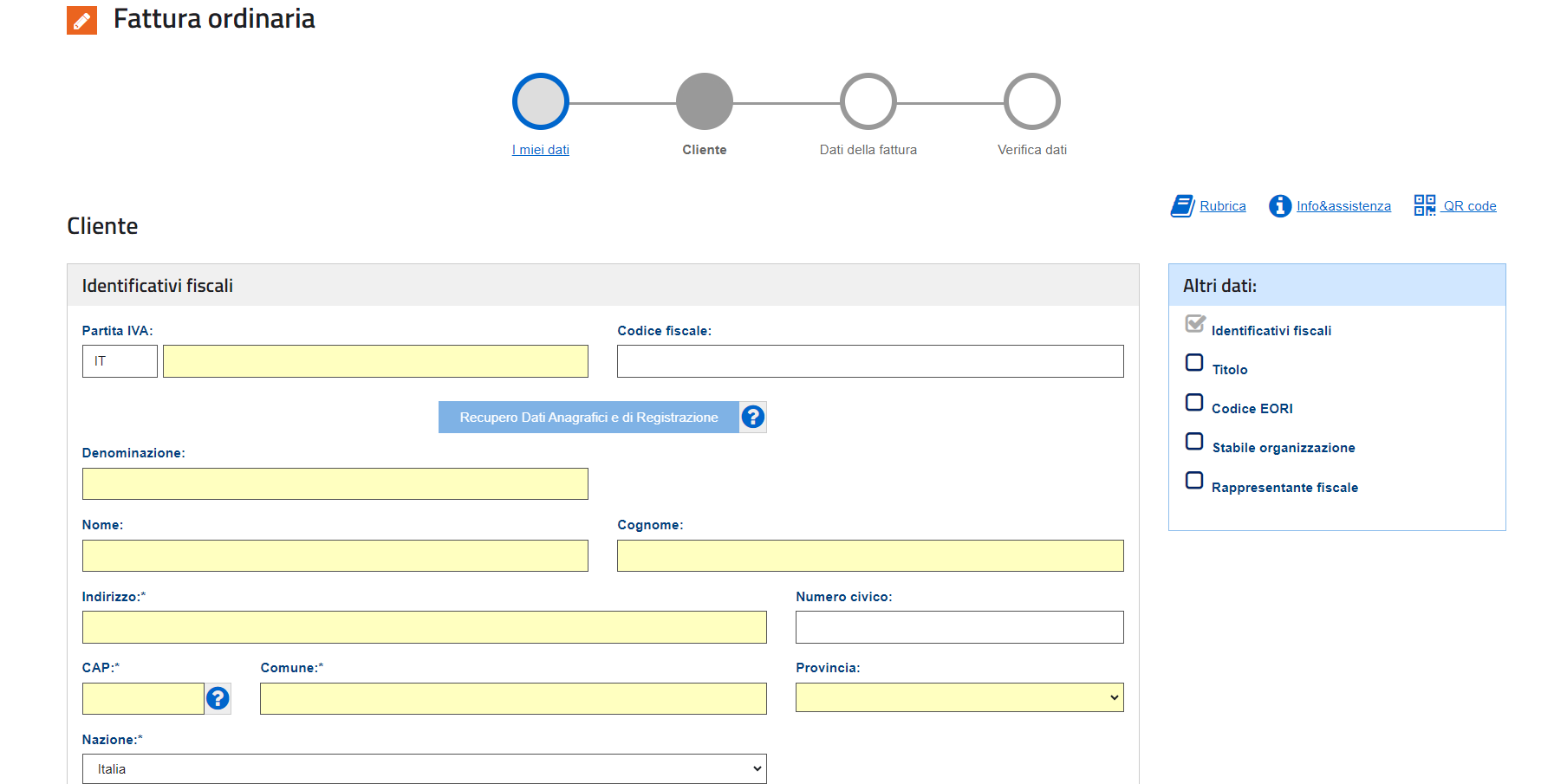Select the 'Dati della fattura' step circle
The width and height of the screenshot is (1541, 784).
[x=868, y=101]
